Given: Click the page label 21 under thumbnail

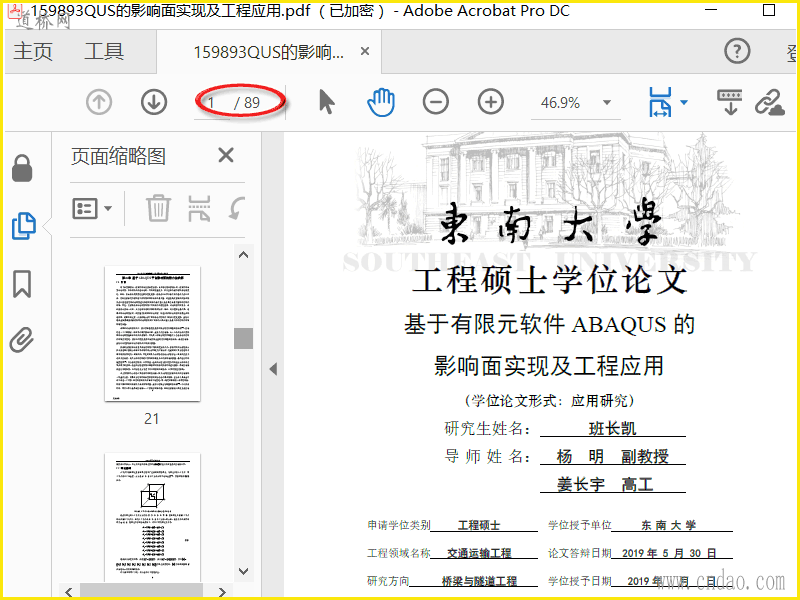Looking at the screenshot, I should (152, 419).
